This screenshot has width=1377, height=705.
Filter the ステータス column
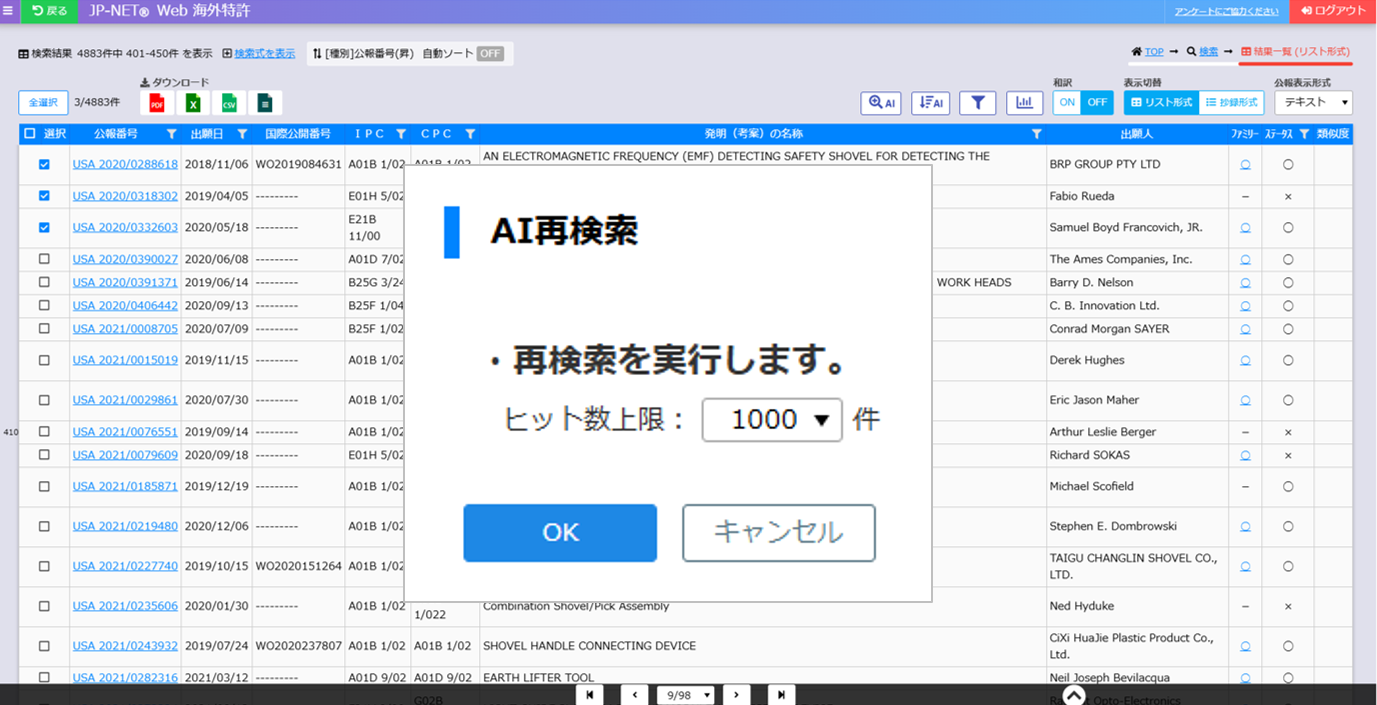pos(1304,133)
